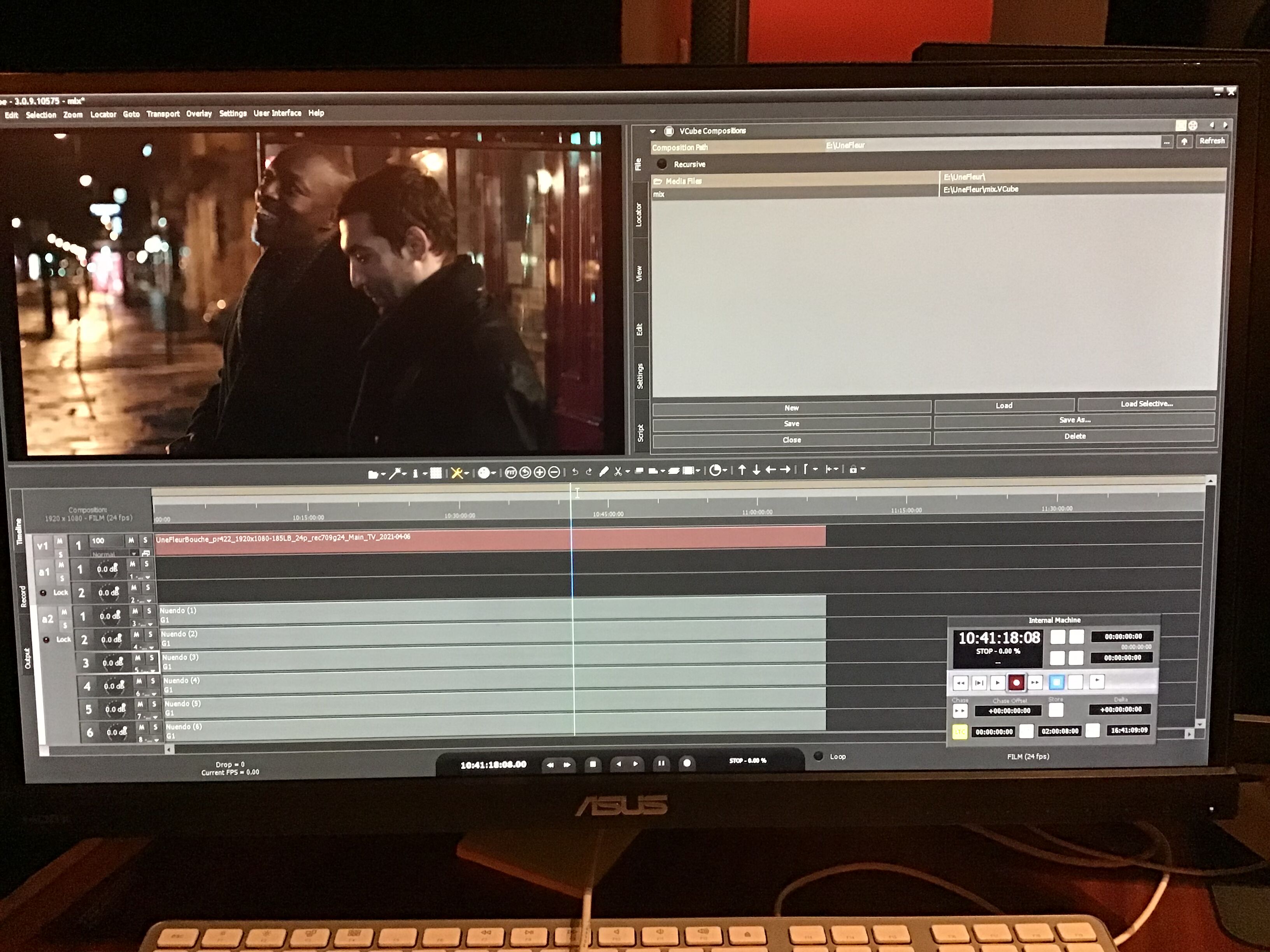
Task: Mute Nuendo (3) audio track
Action: click(138, 658)
